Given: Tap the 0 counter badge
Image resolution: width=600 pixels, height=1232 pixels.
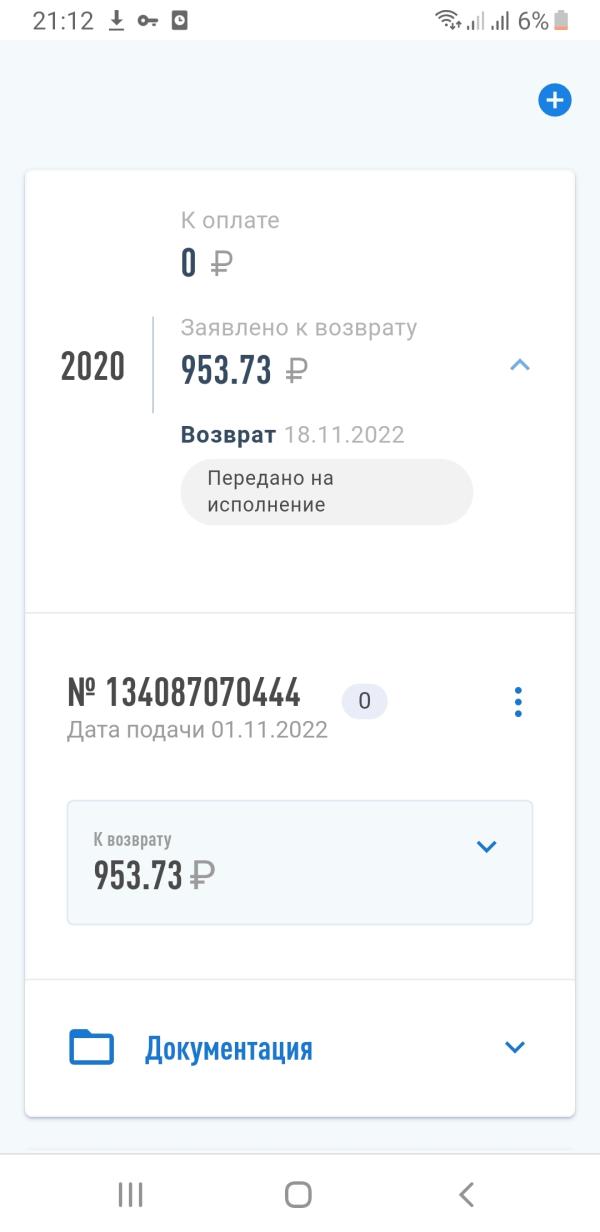Looking at the screenshot, I should tap(365, 701).
